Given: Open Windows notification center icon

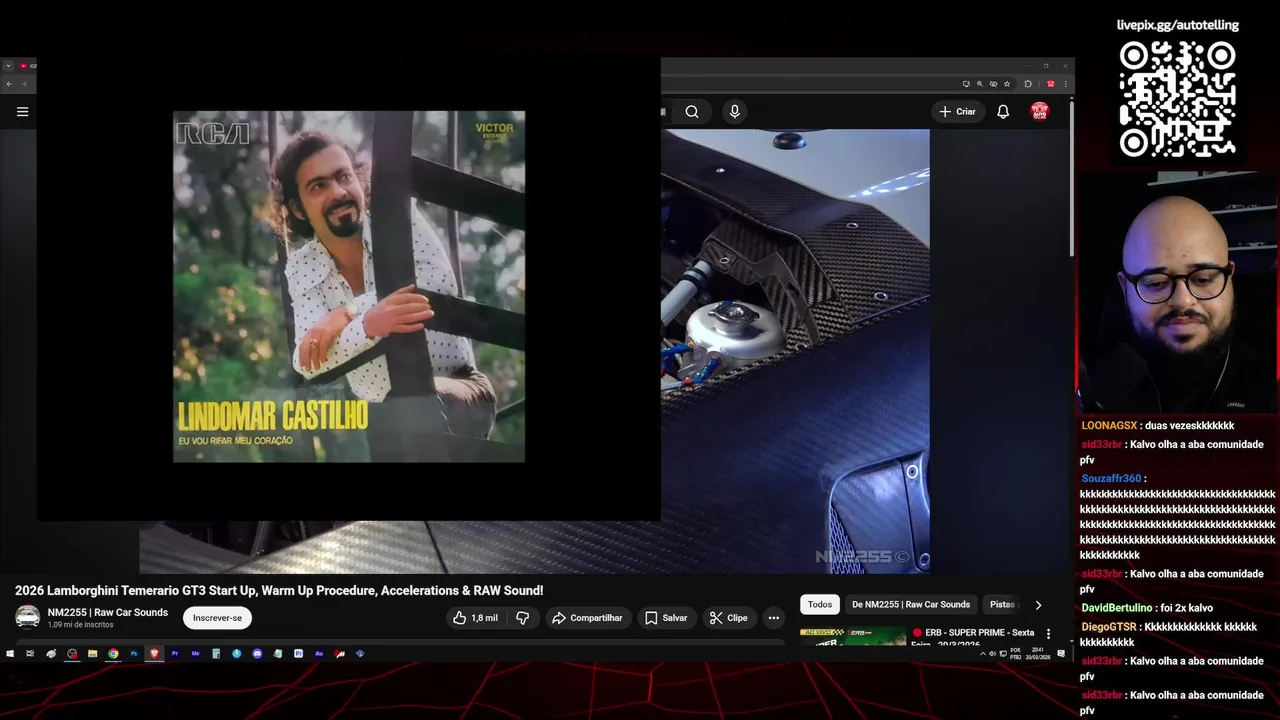Looking at the screenshot, I should pos(1062,654).
